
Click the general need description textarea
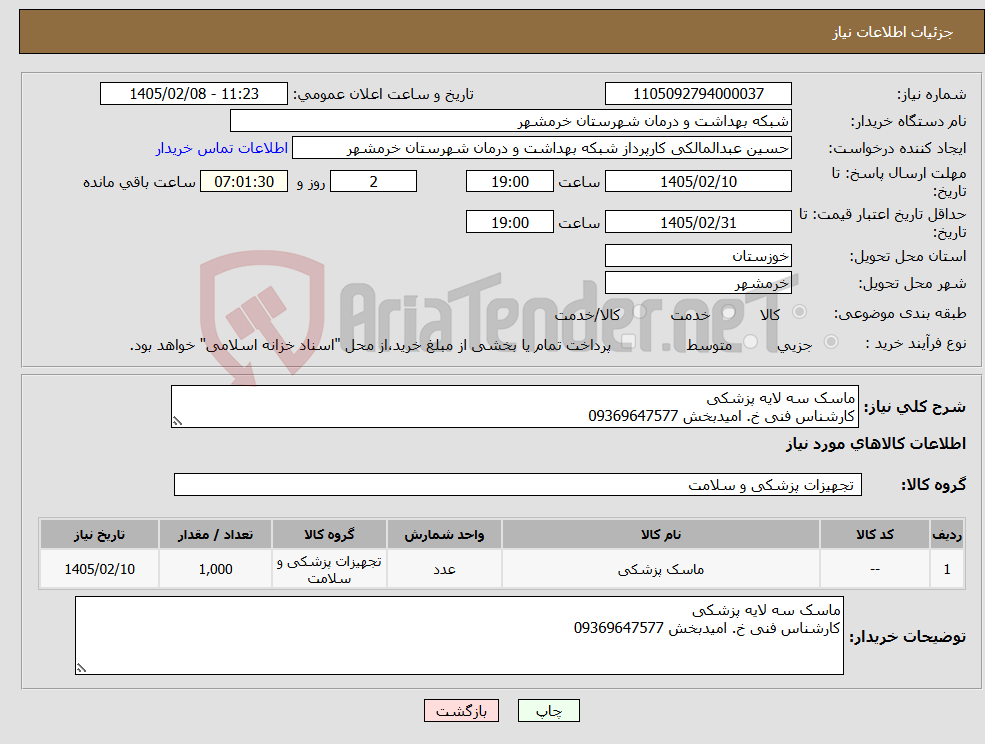[x=514, y=407]
